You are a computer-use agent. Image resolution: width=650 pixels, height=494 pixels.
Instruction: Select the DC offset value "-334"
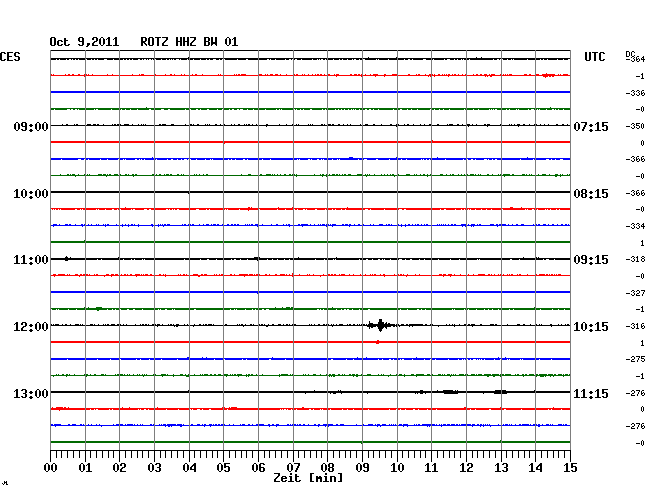click(635, 226)
